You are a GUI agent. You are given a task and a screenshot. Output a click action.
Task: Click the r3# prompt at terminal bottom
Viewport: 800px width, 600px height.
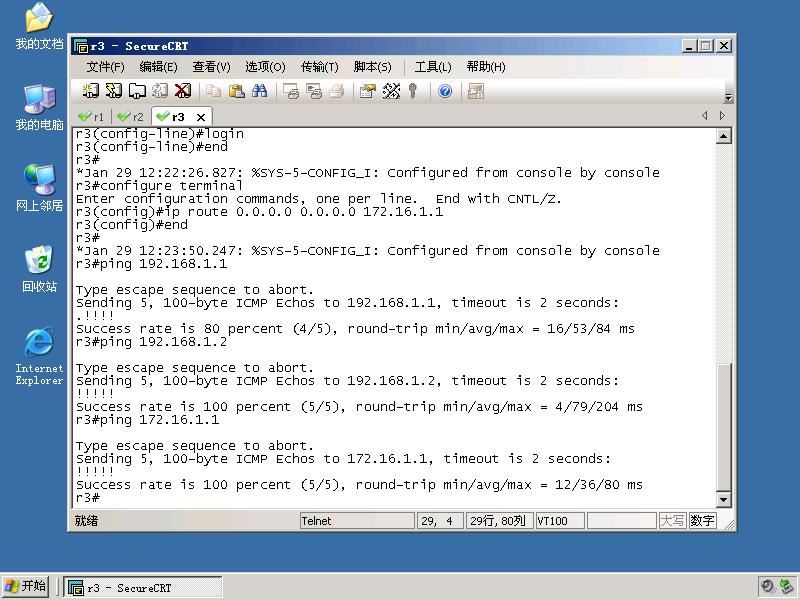coord(88,497)
